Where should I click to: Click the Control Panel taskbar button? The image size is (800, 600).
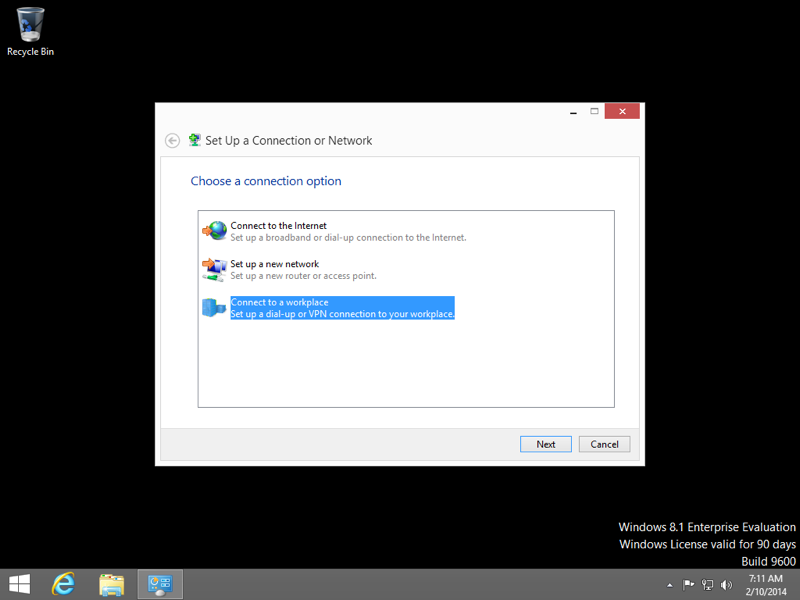click(160, 585)
